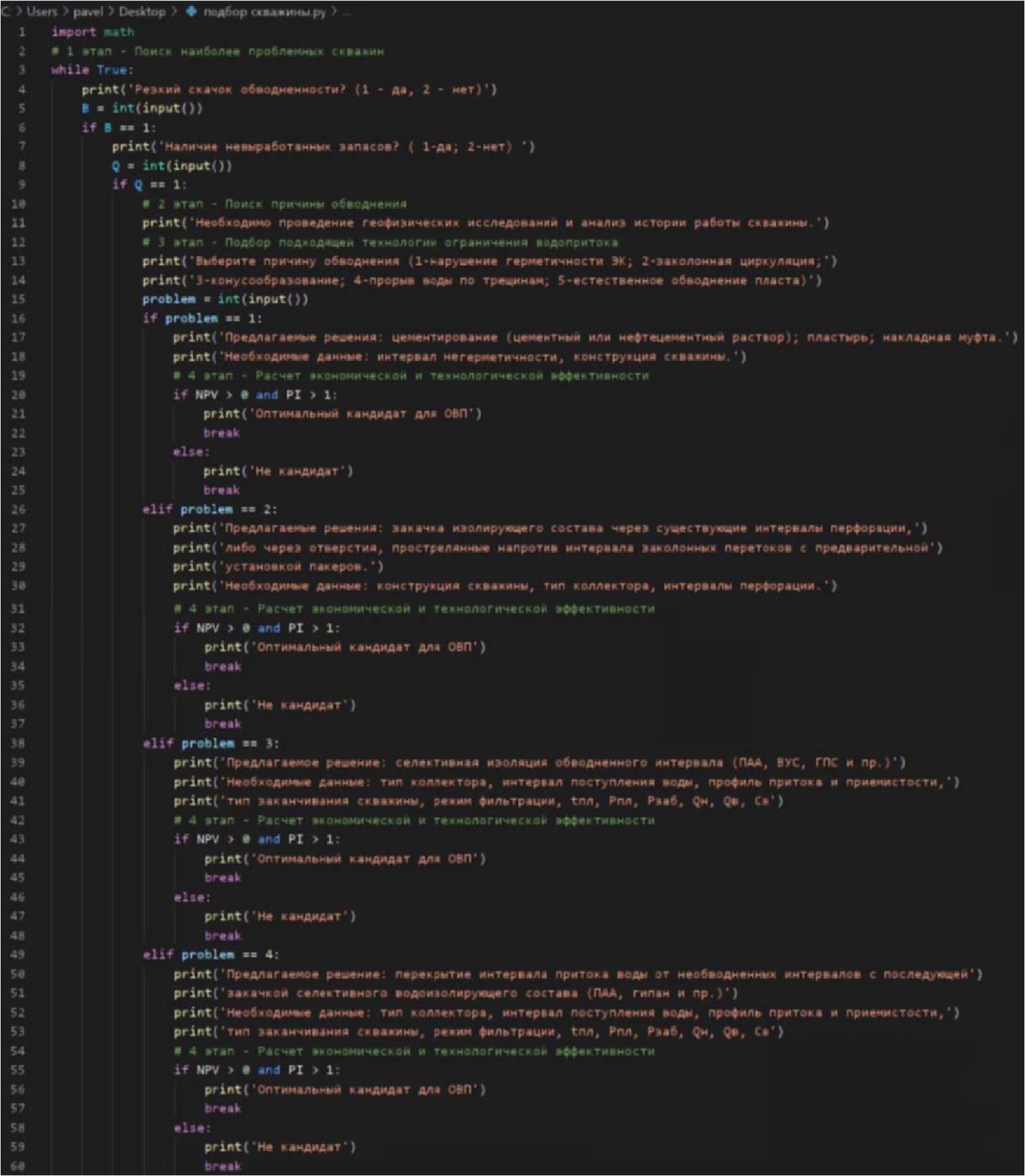Click the C: drive breadcrumb
The height and width of the screenshot is (1176, 1025).
coord(6,12)
